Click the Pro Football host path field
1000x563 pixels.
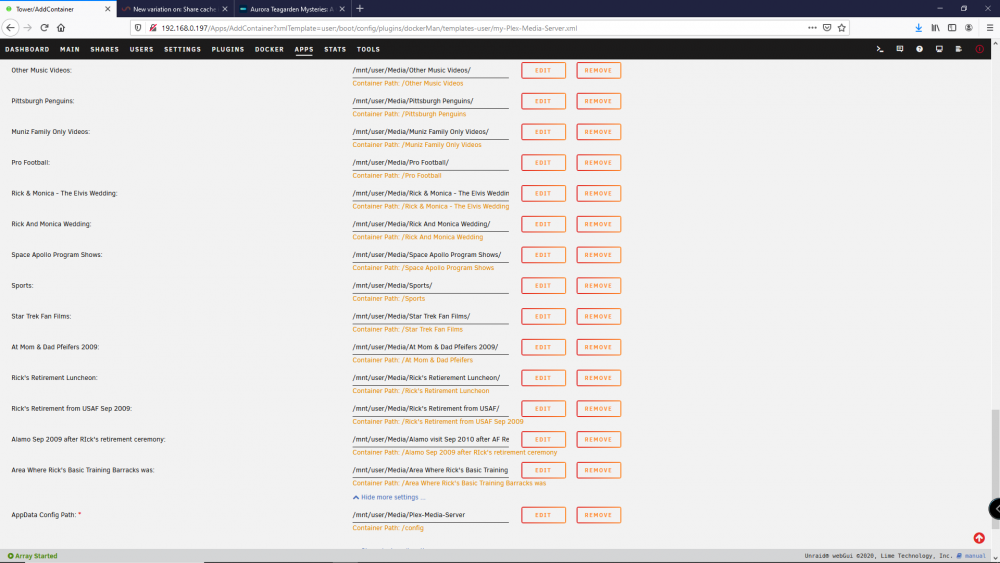(x=430, y=163)
